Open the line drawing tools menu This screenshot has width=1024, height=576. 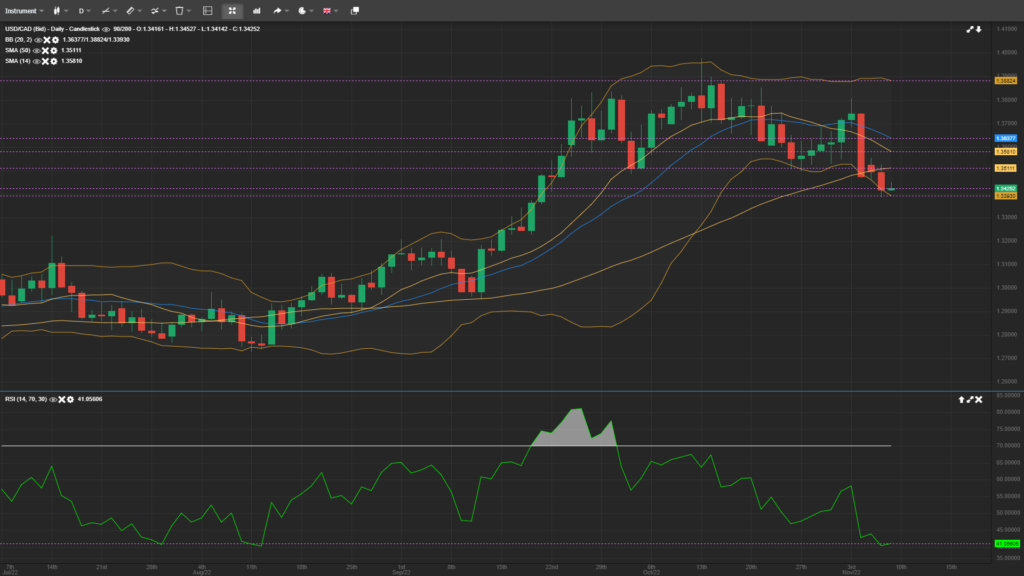click(x=107, y=10)
